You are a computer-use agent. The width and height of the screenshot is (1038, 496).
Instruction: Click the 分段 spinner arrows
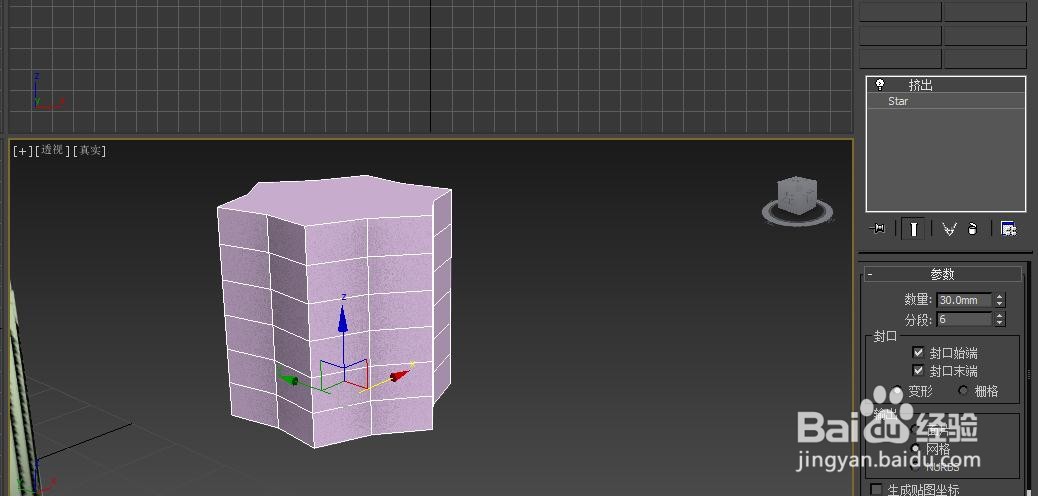[1000, 319]
